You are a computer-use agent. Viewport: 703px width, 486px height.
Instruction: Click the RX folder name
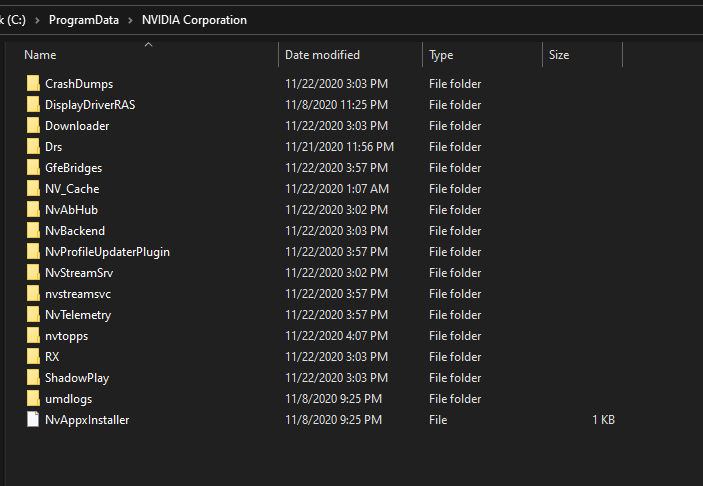click(52, 357)
